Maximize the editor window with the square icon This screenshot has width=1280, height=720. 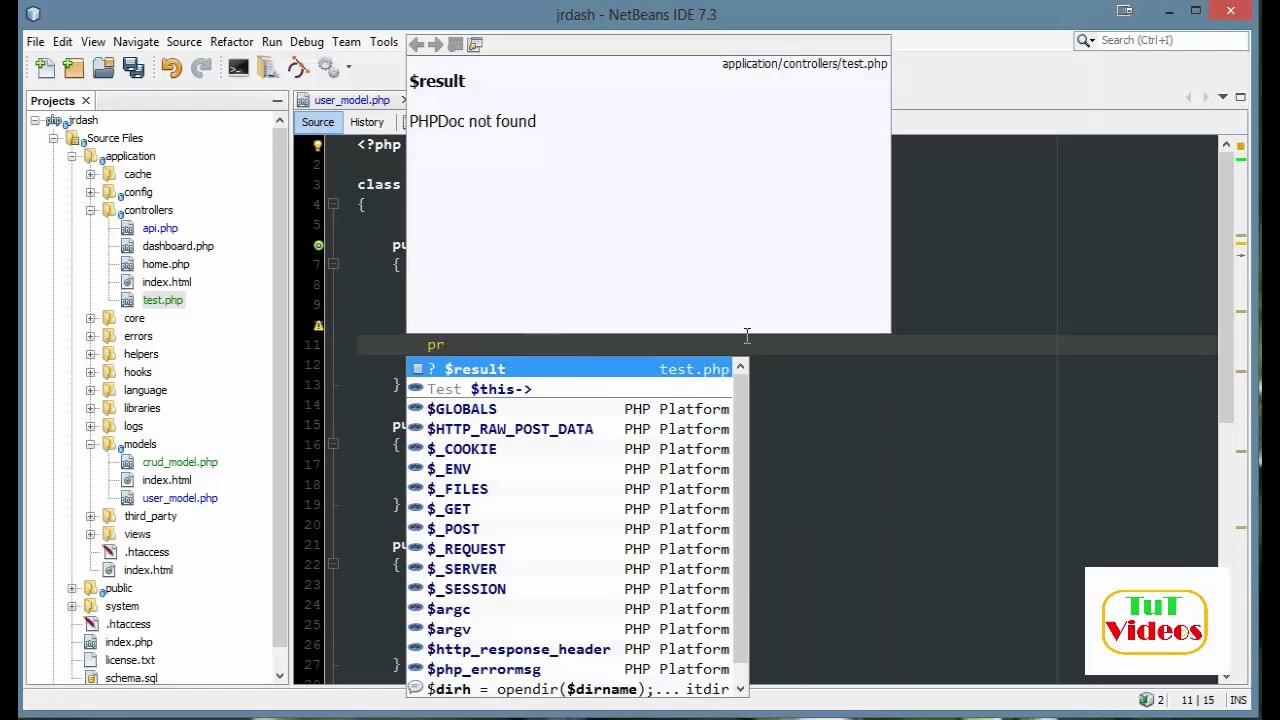pos(1240,97)
